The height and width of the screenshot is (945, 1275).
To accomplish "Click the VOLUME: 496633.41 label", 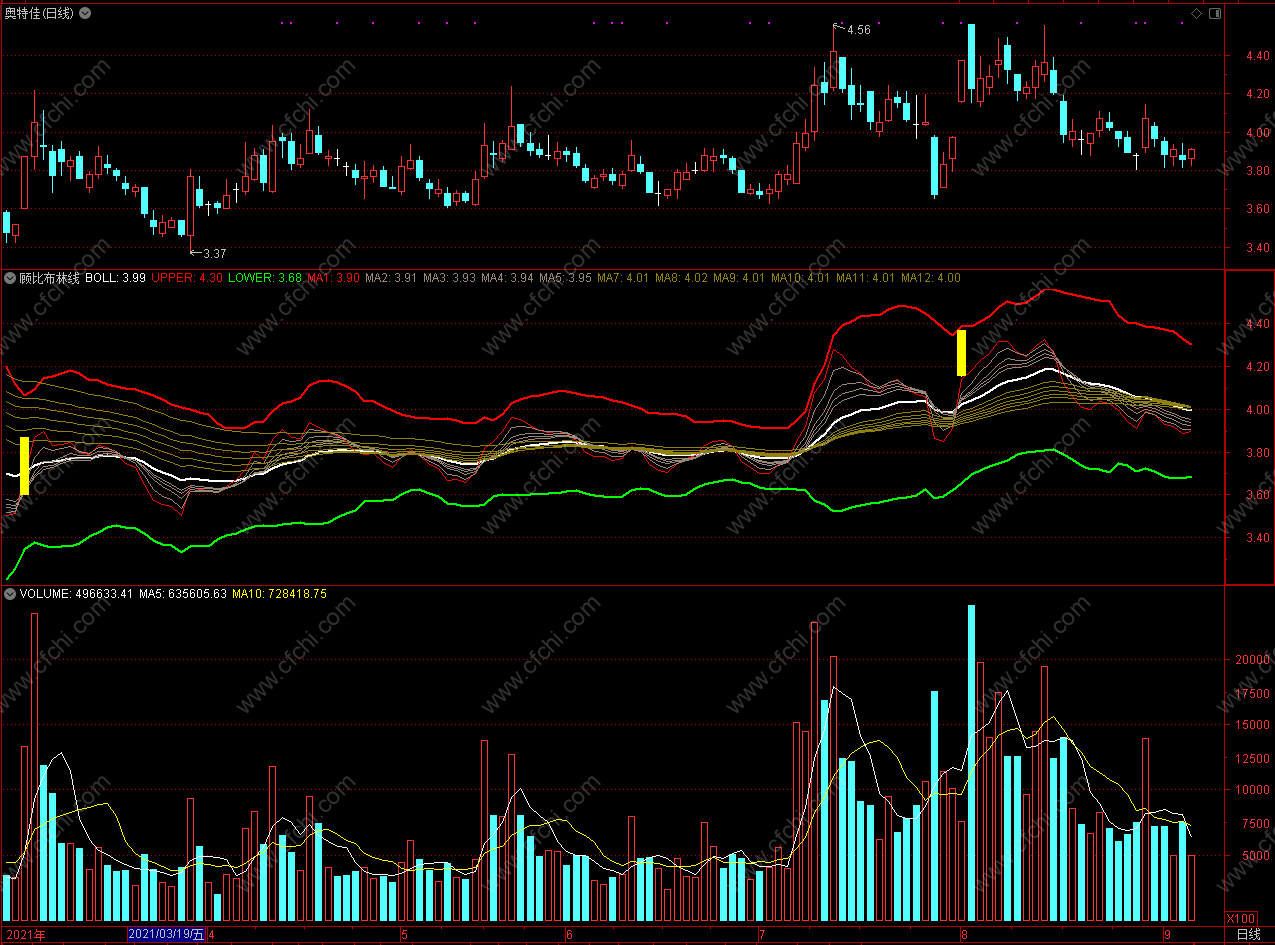I will click(x=76, y=594).
